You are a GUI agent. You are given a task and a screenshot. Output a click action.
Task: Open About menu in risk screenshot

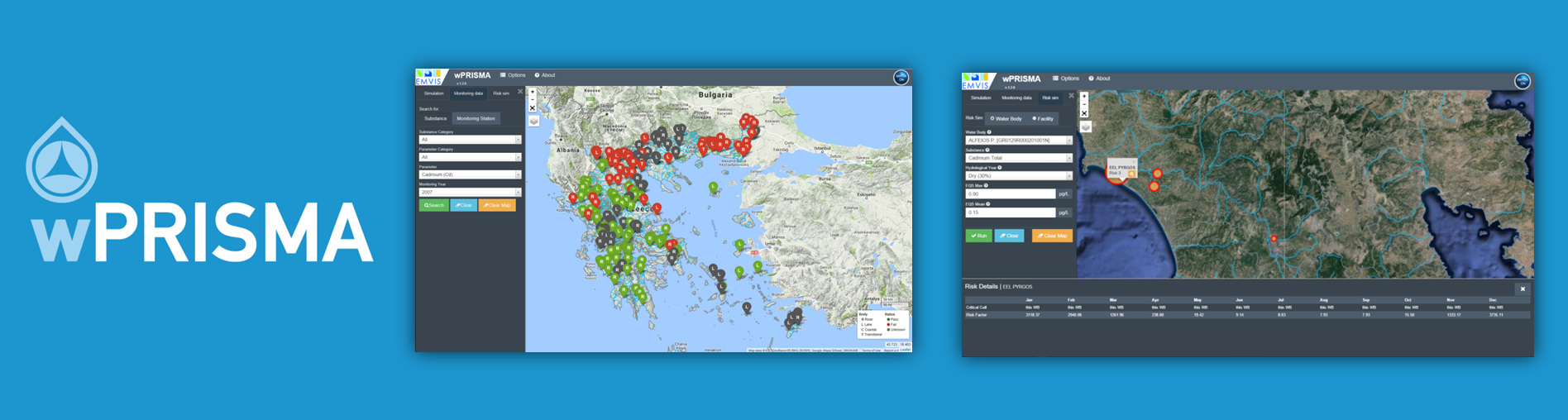click(1100, 79)
